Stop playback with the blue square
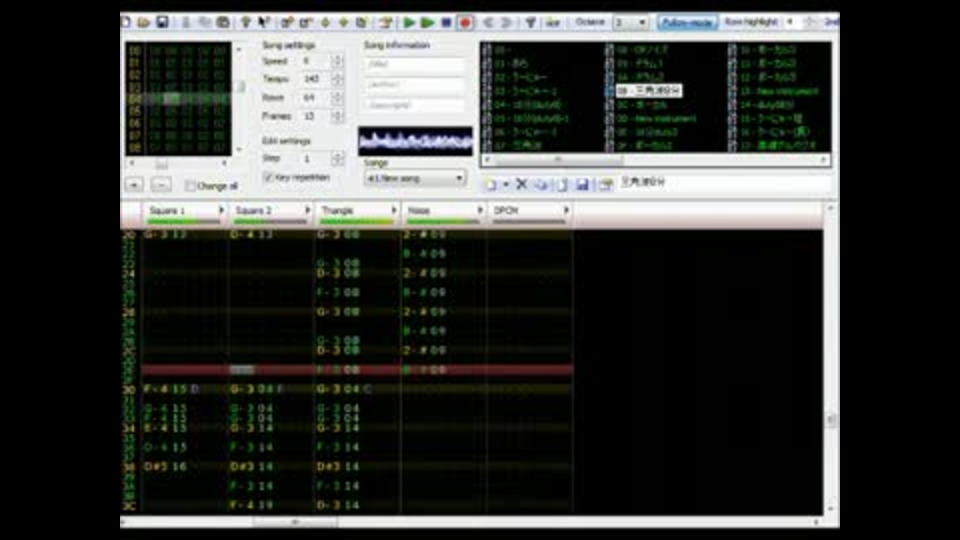Screen dimensions: 960x540 coord(446,23)
